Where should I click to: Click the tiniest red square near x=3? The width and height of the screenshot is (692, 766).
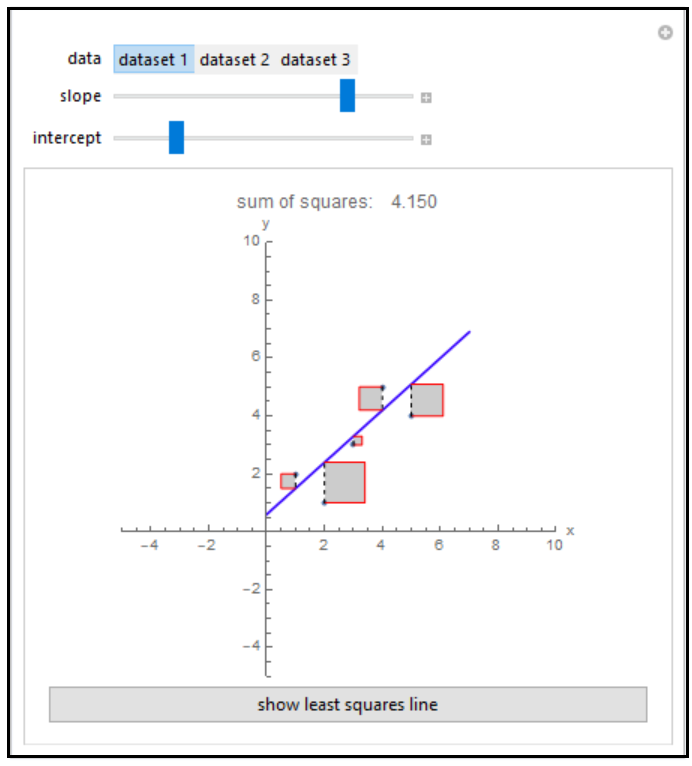pos(357,440)
